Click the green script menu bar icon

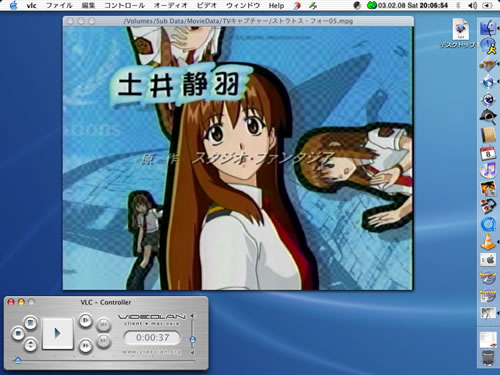313,6
